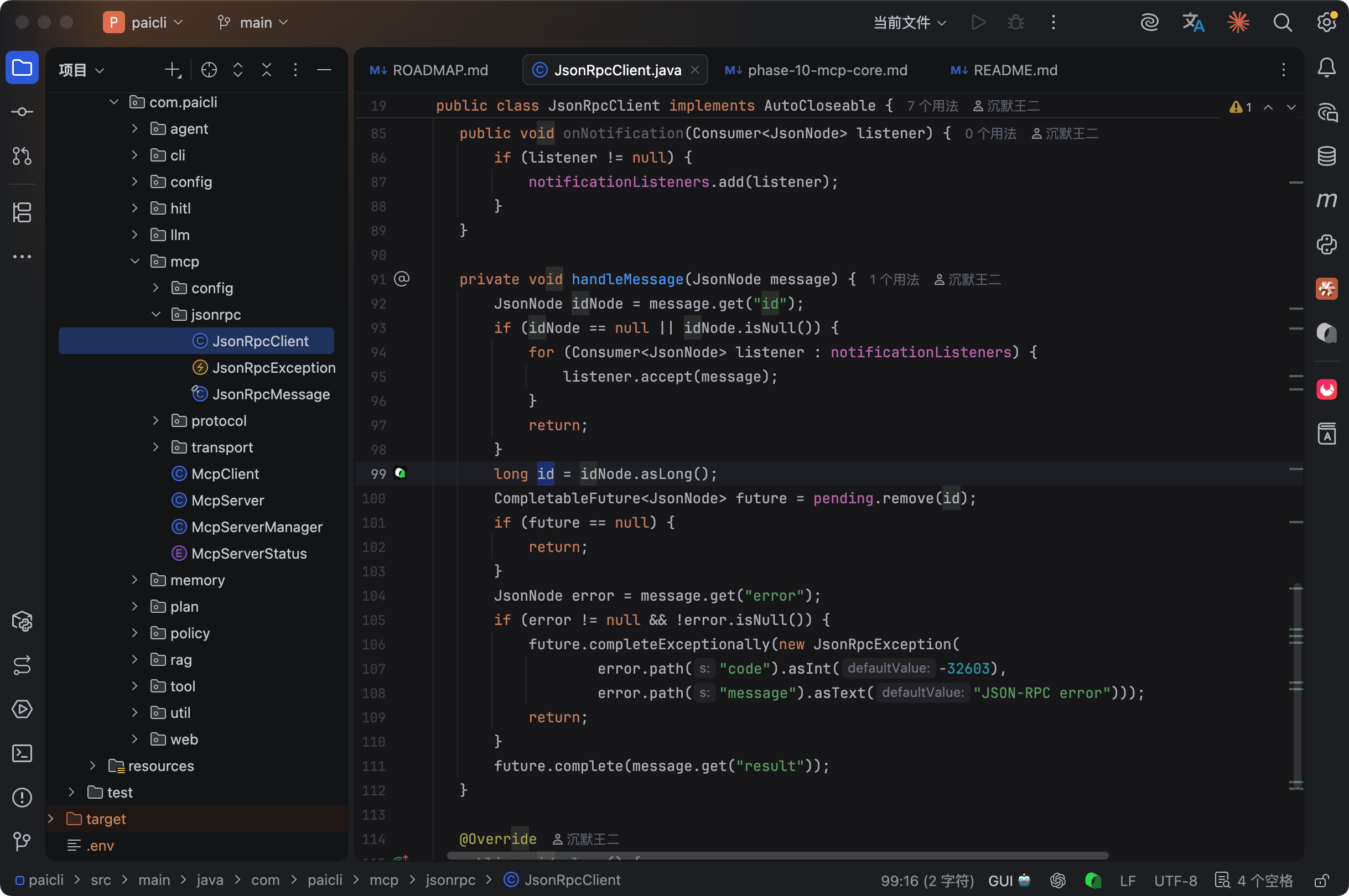Viewport: 1349px width, 896px height.
Task: Open Search Everywhere magnifier
Action: (1283, 22)
